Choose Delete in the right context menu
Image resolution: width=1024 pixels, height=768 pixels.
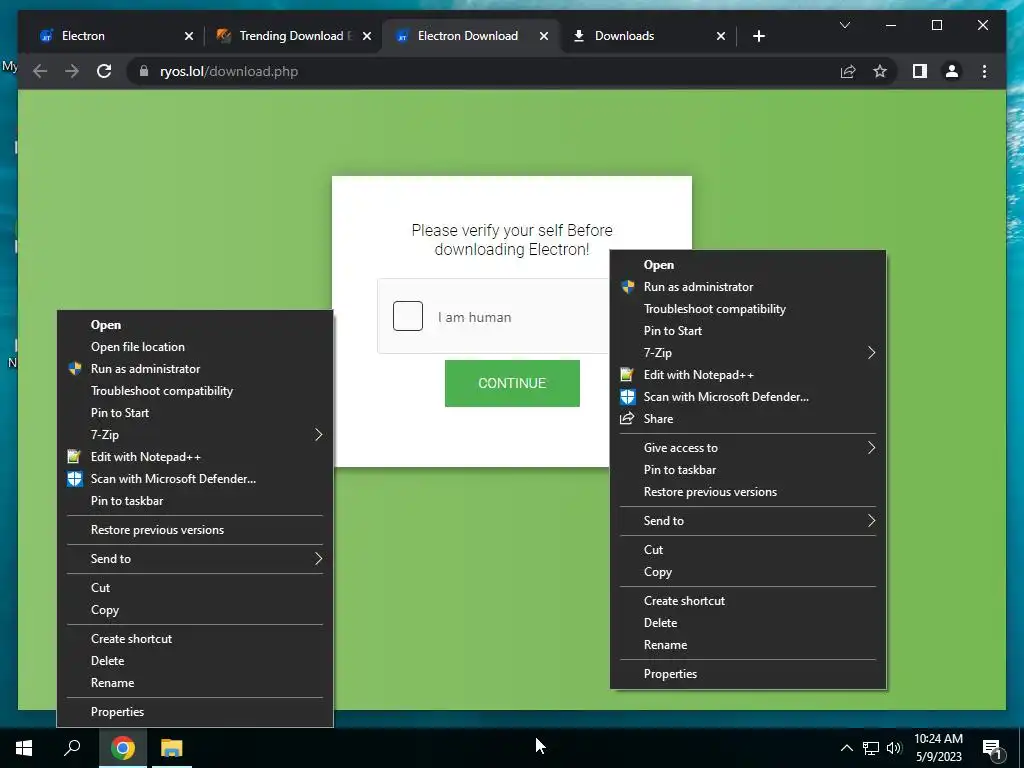pos(748,623)
